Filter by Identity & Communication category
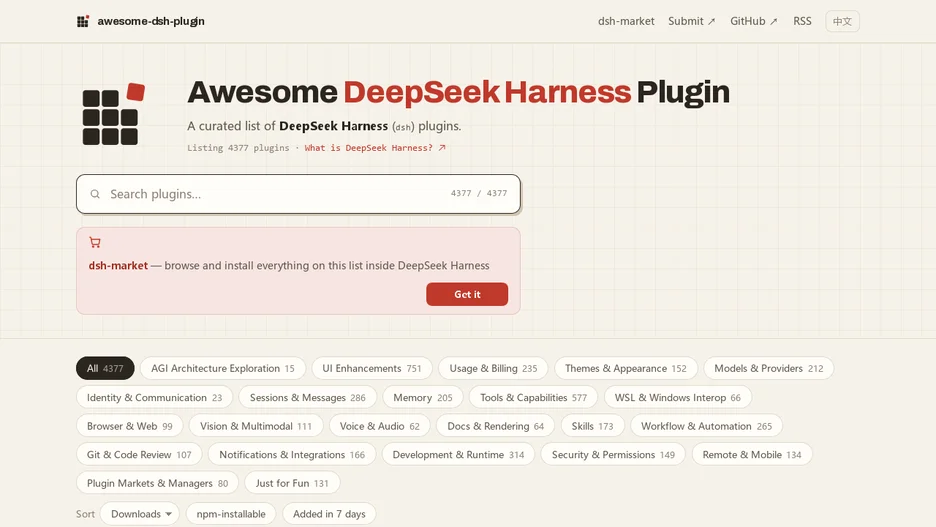 tap(154, 397)
